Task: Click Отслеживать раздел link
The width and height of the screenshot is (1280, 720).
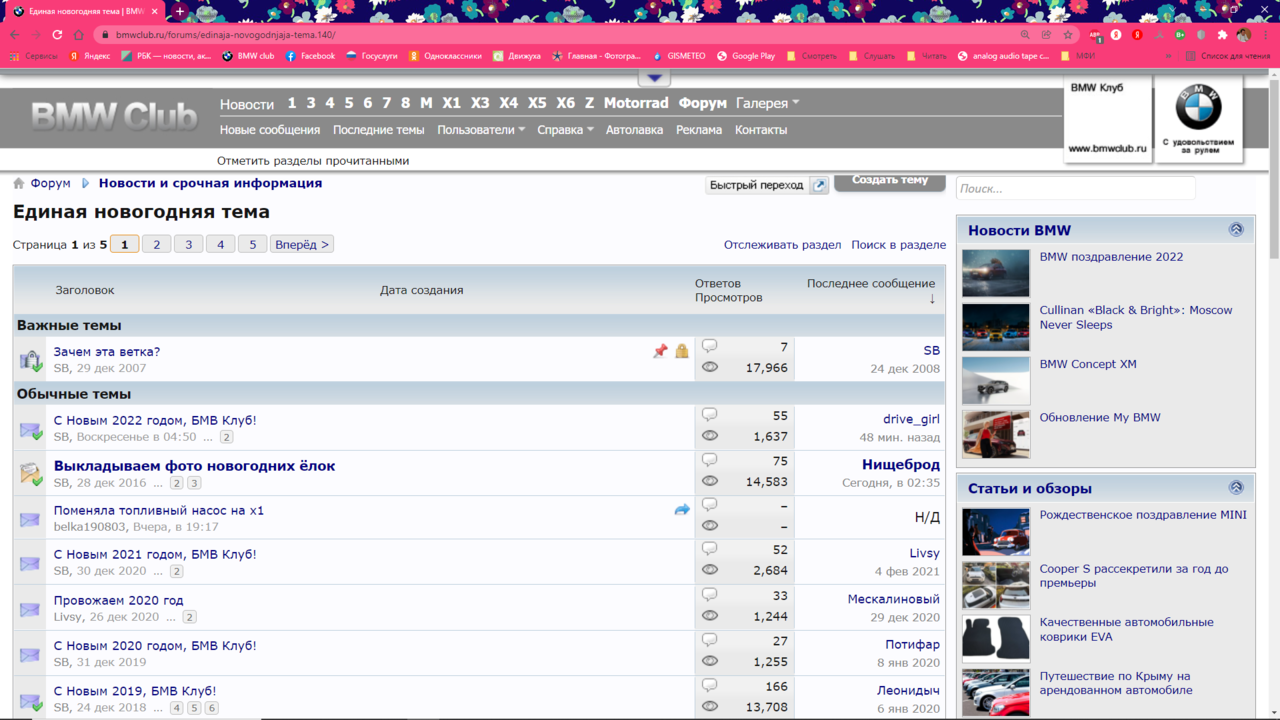Action: click(x=782, y=244)
